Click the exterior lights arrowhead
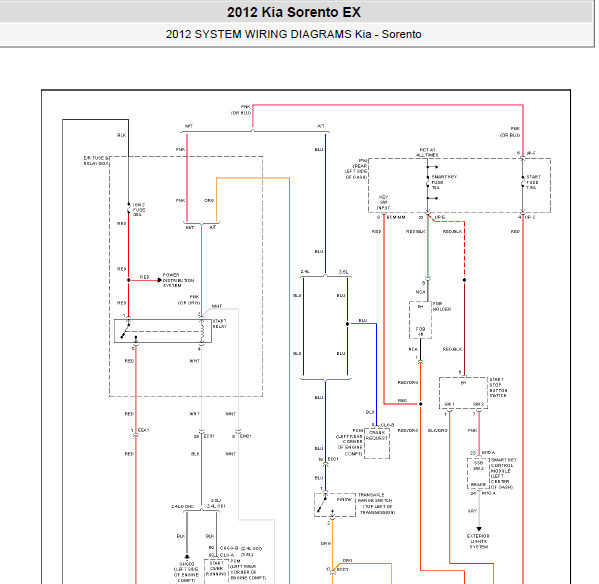The width and height of the screenshot is (599, 584). click(479, 529)
